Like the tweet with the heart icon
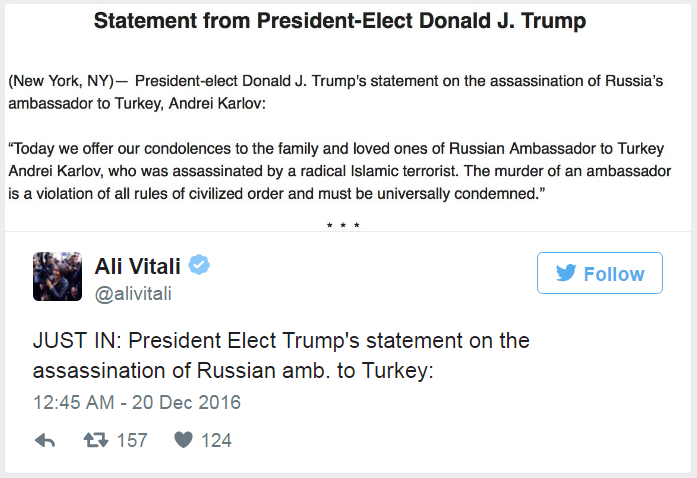 (x=182, y=440)
